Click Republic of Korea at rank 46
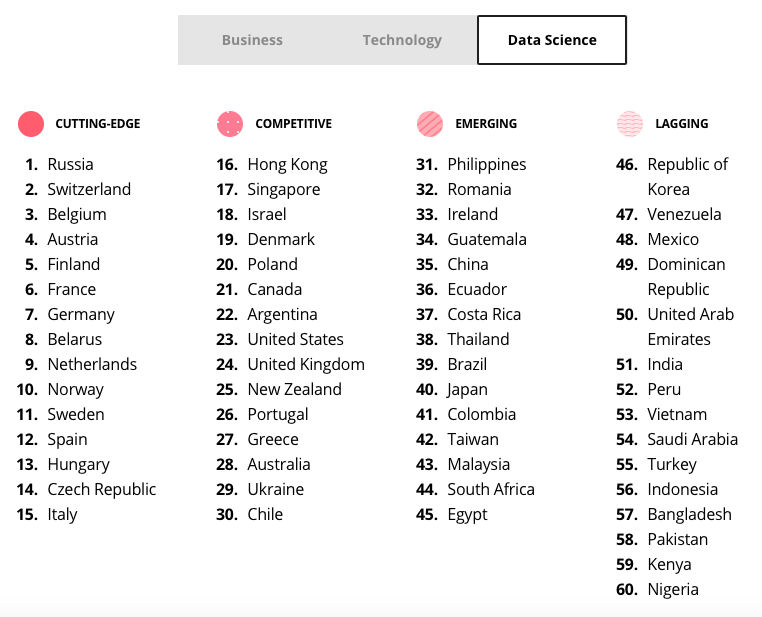Image resolution: width=762 pixels, height=617 pixels. pos(688,177)
